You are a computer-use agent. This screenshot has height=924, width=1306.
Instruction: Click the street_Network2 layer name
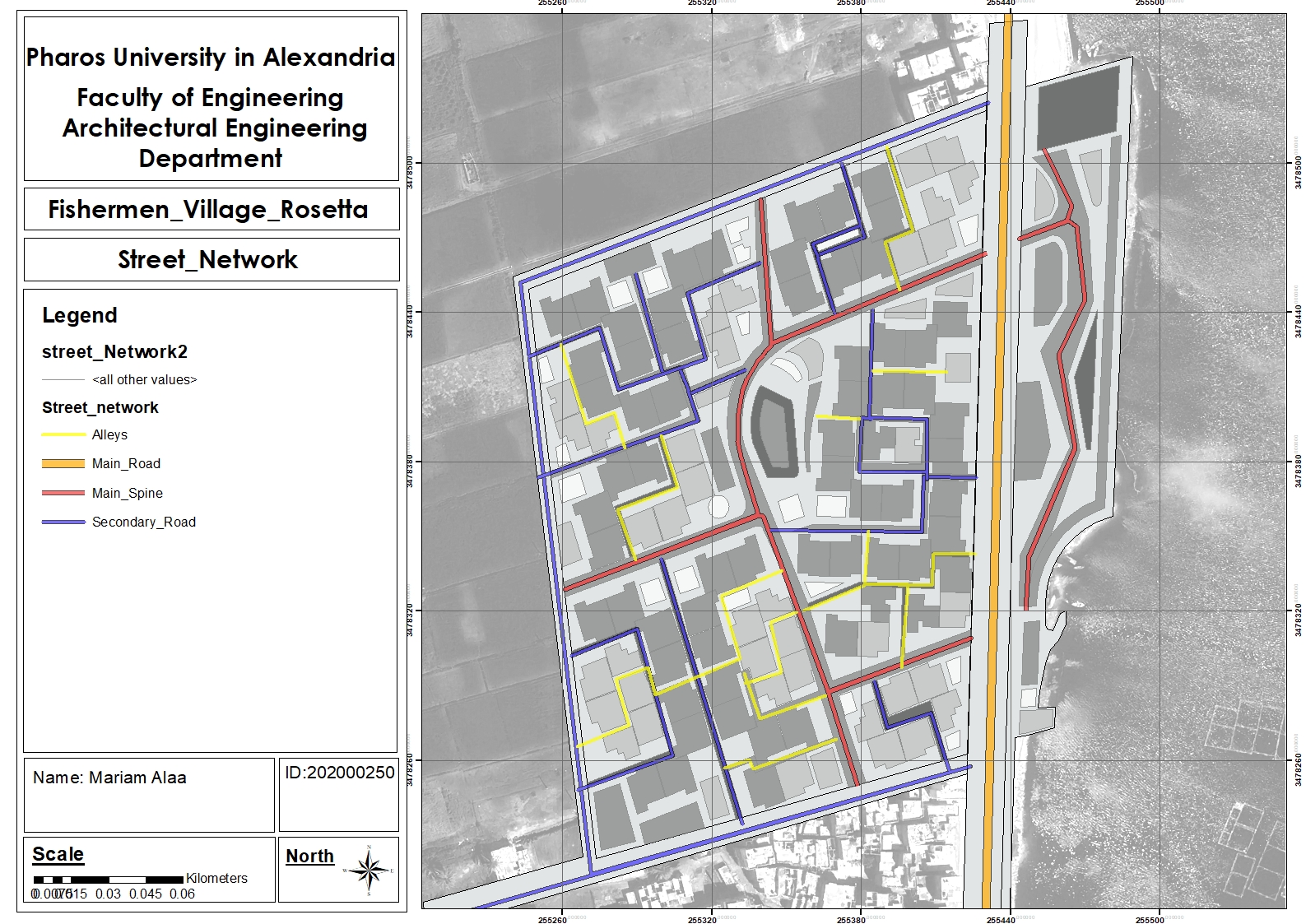tap(115, 352)
